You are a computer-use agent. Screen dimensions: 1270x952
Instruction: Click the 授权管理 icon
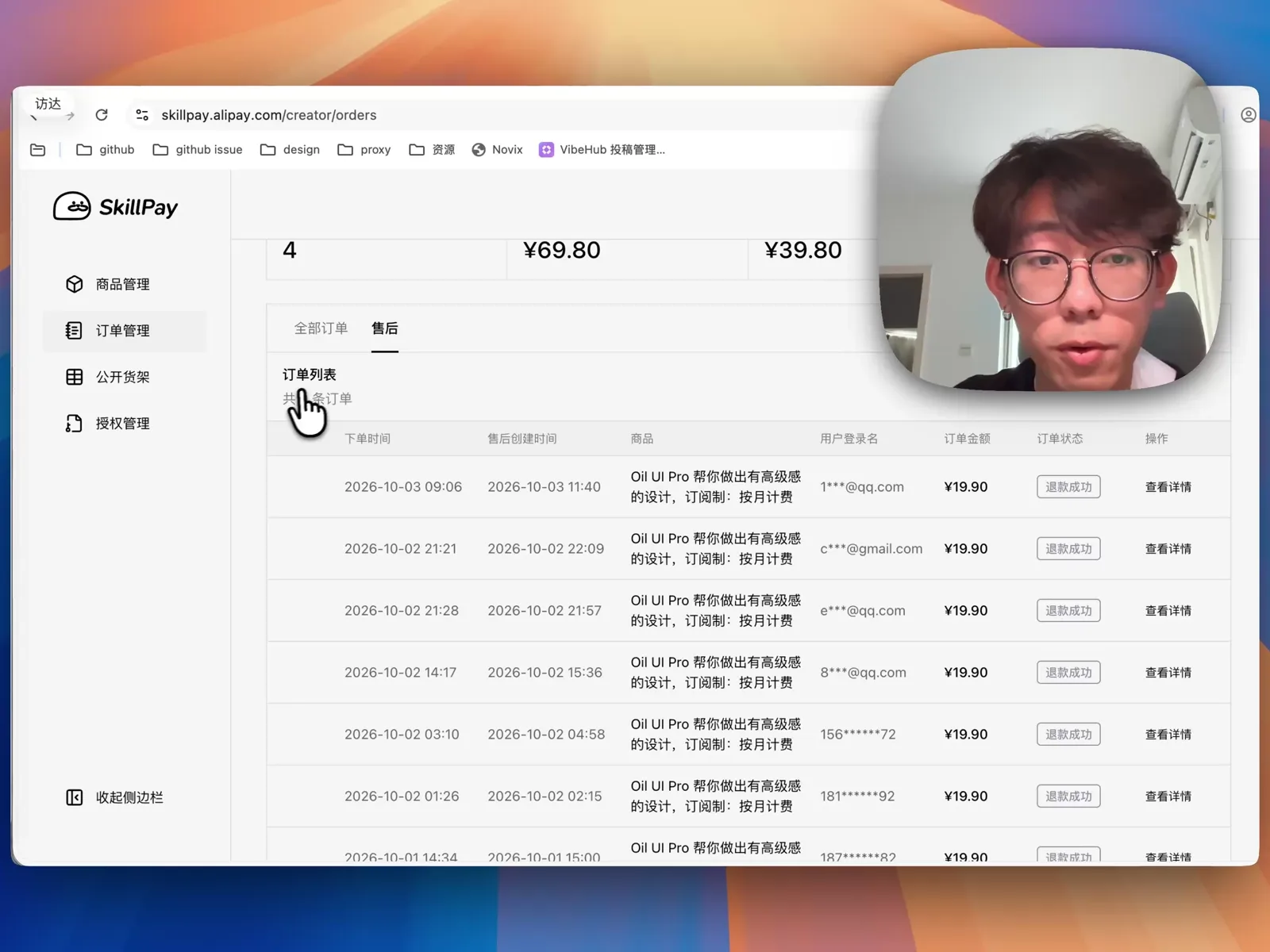[74, 424]
